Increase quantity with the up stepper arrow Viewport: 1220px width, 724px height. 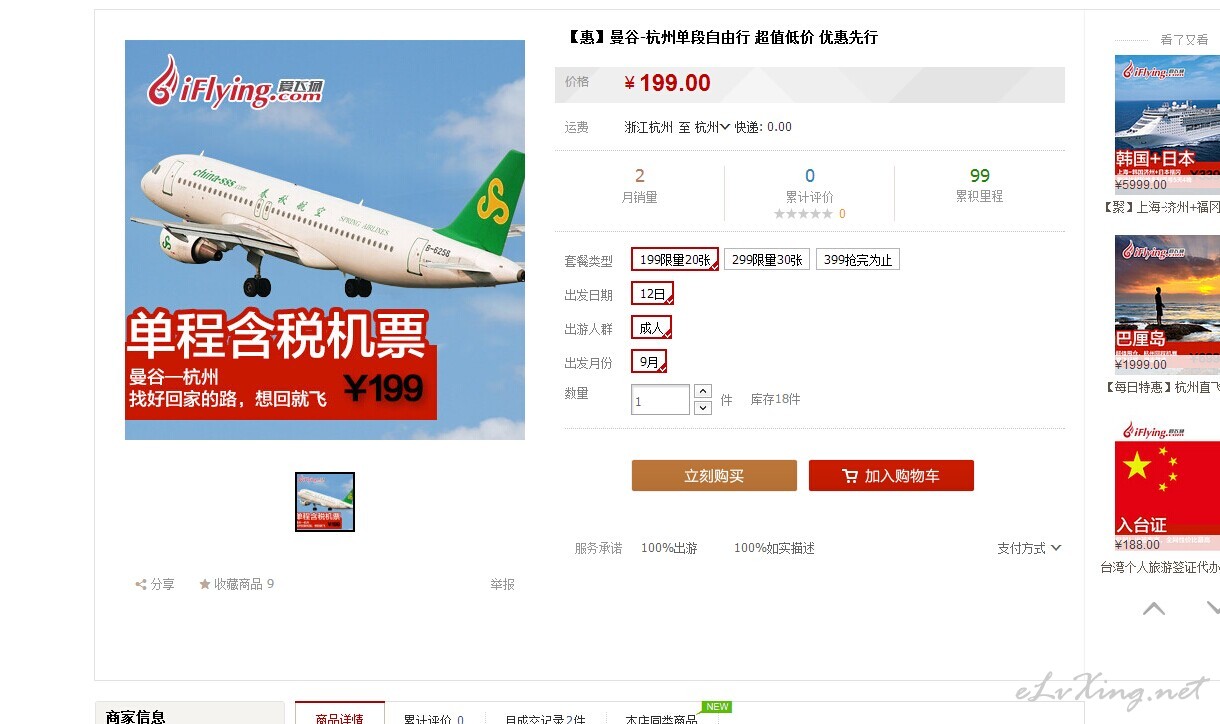702,391
